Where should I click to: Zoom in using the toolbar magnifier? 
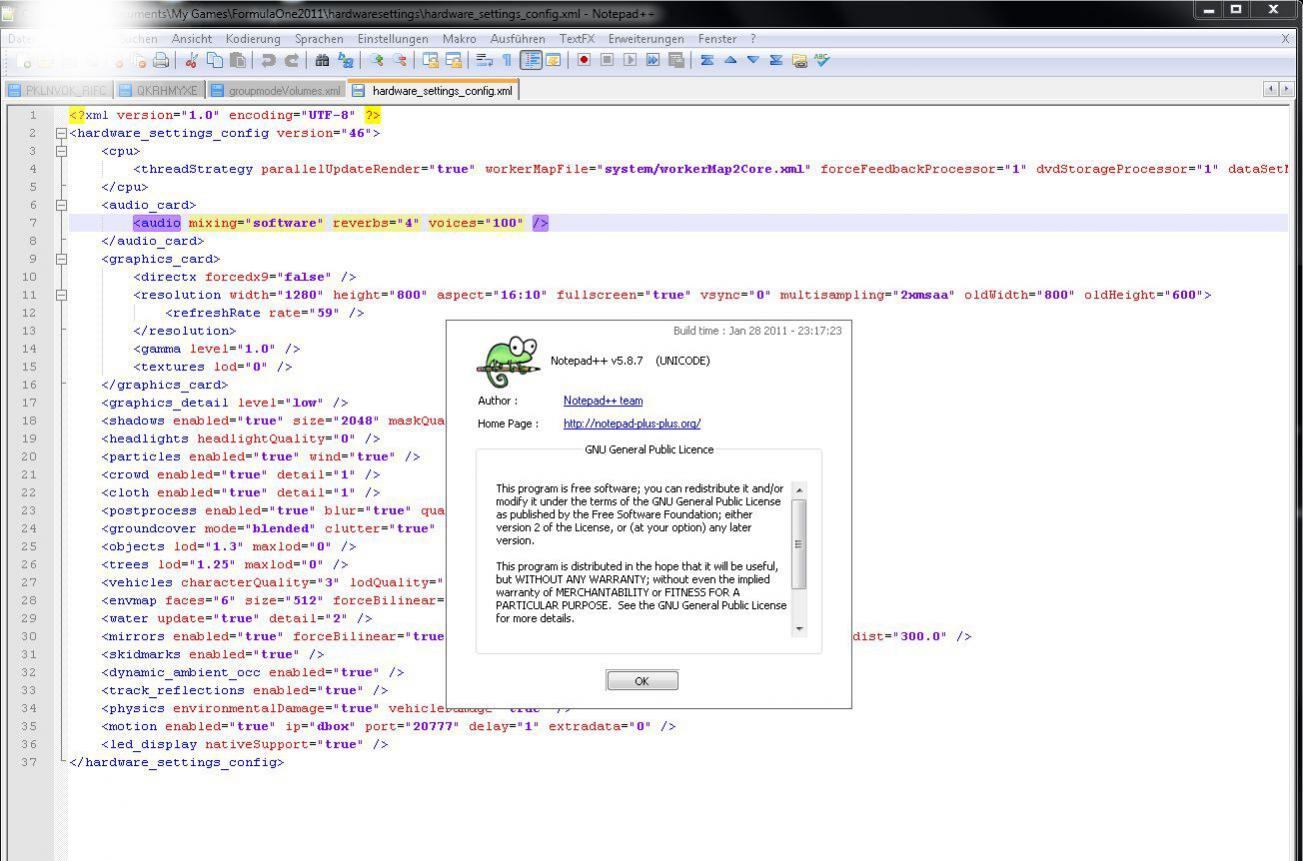[379, 60]
